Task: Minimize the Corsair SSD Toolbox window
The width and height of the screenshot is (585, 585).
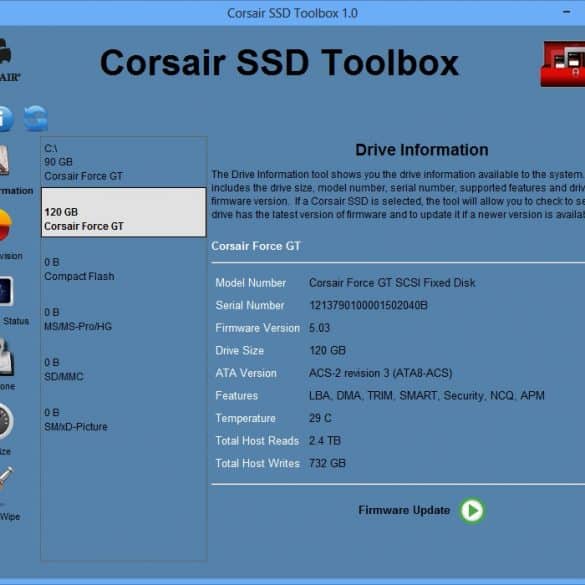Action: [x=566, y=12]
